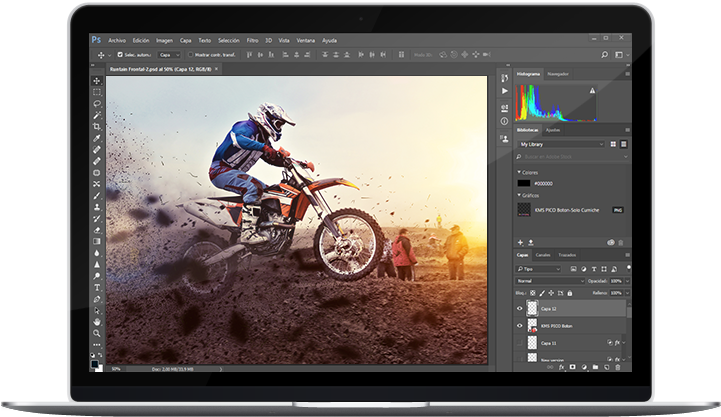This screenshot has width=721, height=417.
Task: Open the Opacidad value dropdown arrow
Action: tap(627, 281)
